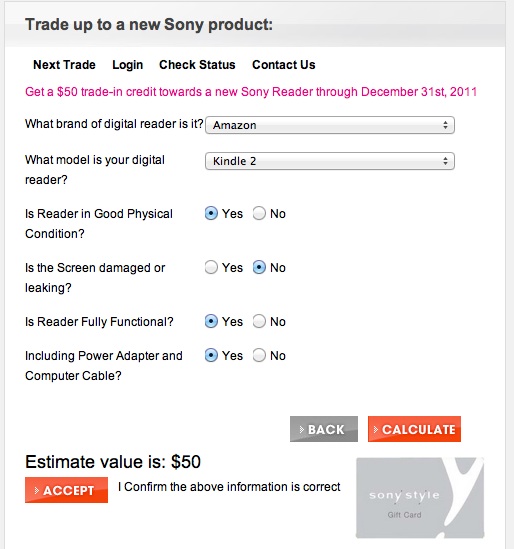The height and width of the screenshot is (549, 514).
Task: Pick Yes for Power Adapter and Cable
Action: (x=211, y=355)
